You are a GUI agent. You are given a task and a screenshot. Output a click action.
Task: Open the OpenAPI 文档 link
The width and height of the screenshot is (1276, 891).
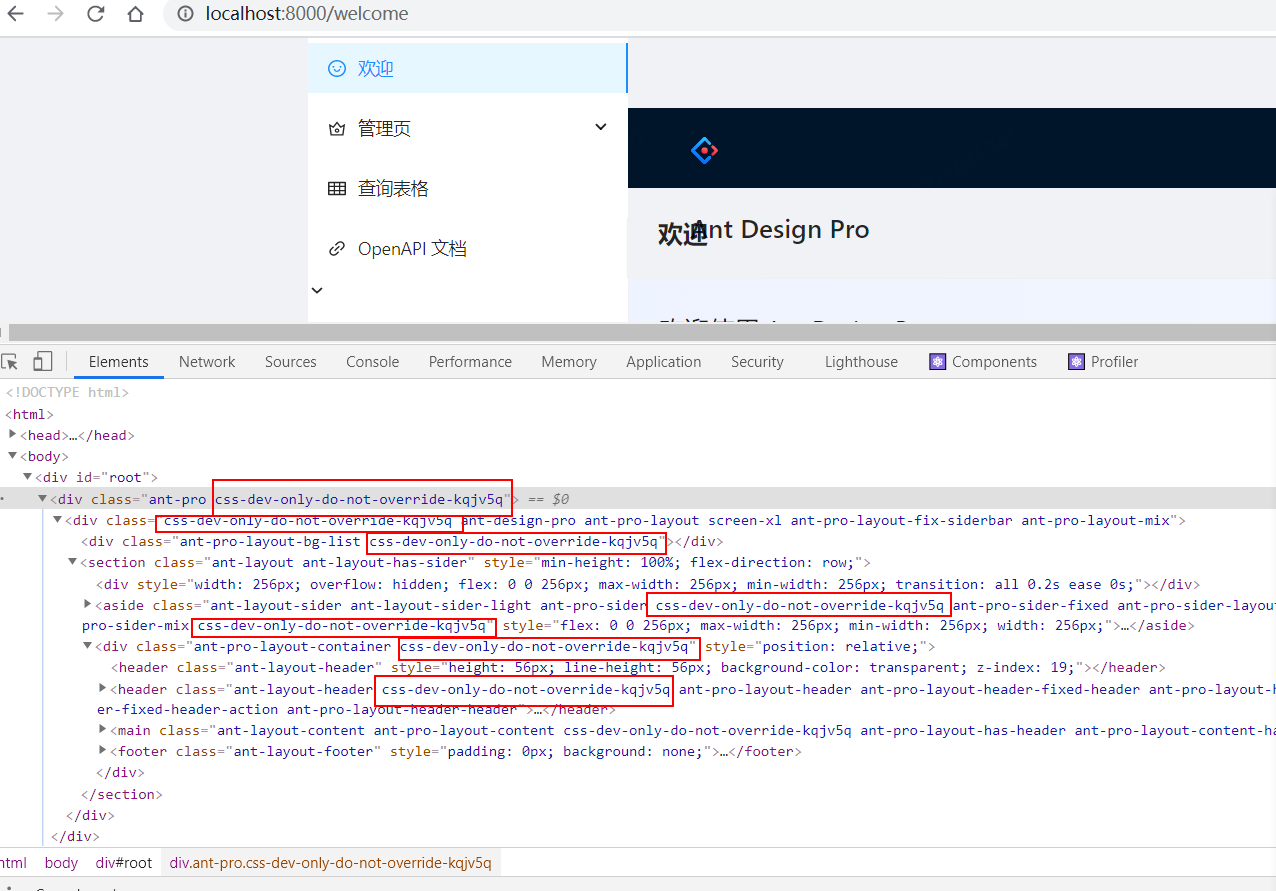click(x=467, y=248)
